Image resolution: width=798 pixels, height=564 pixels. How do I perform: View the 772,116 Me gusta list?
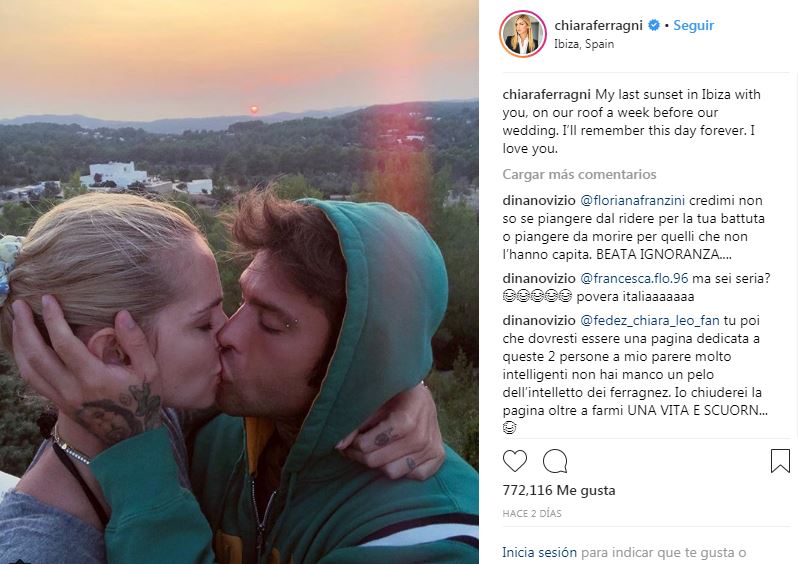(x=559, y=490)
